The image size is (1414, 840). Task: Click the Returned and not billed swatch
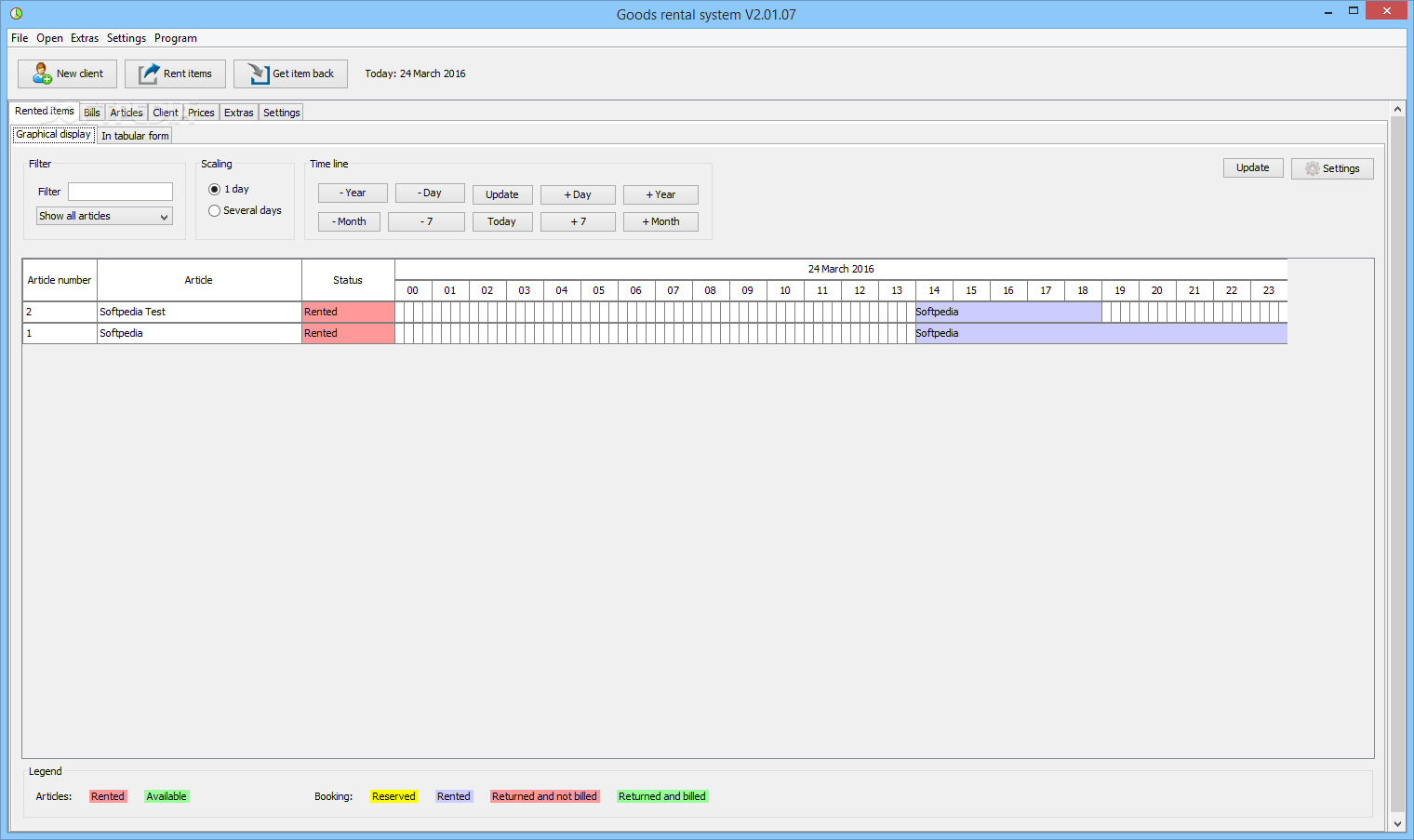tap(544, 796)
